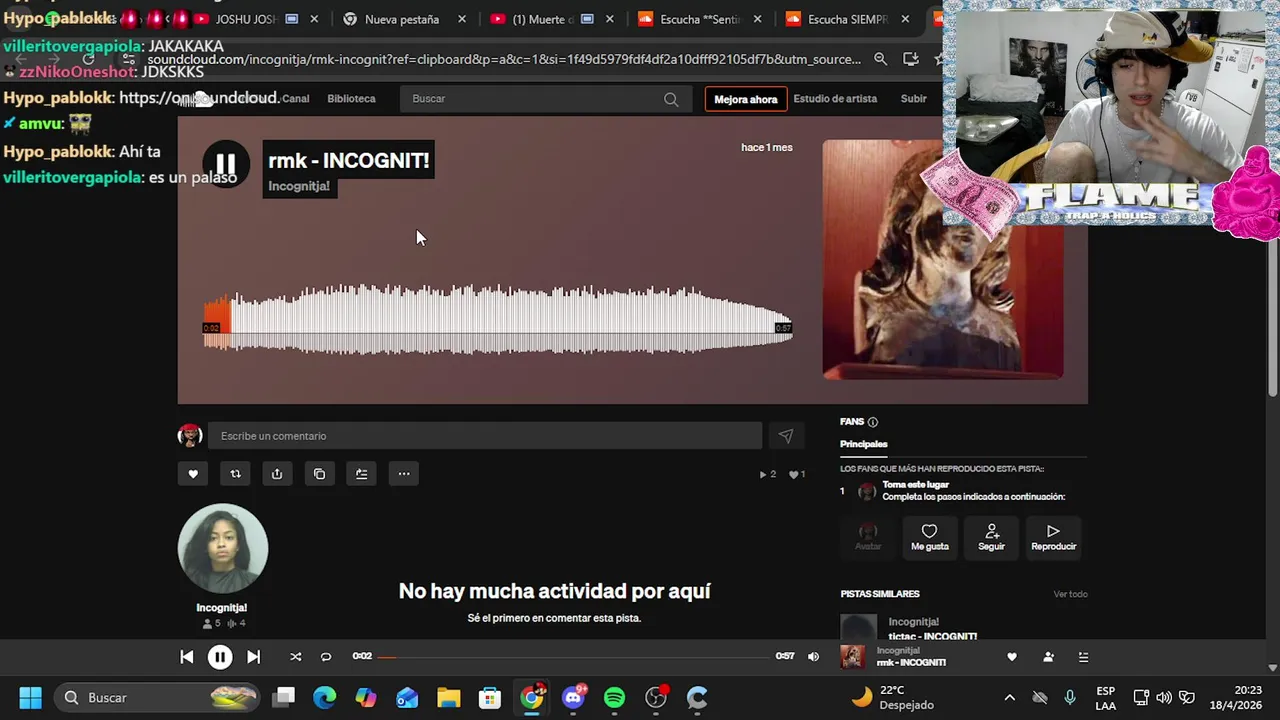
Task: Click the info icon next to FANS
Action: coord(873,422)
